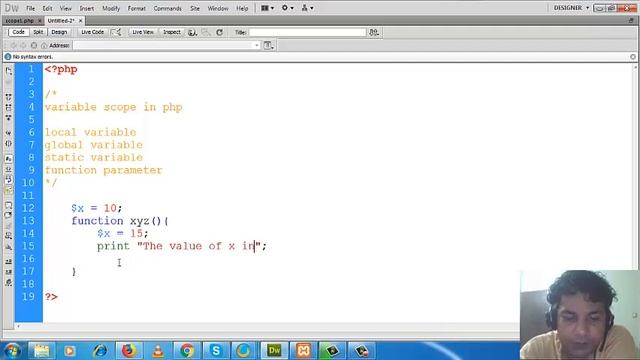
Task: Open the Live View options dropdown after Address
Action: click(x=268, y=45)
